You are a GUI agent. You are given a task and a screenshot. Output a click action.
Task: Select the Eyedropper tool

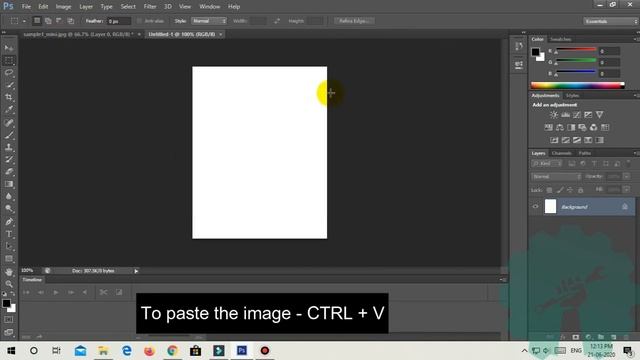pyautogui.click(x=9, y=109)
